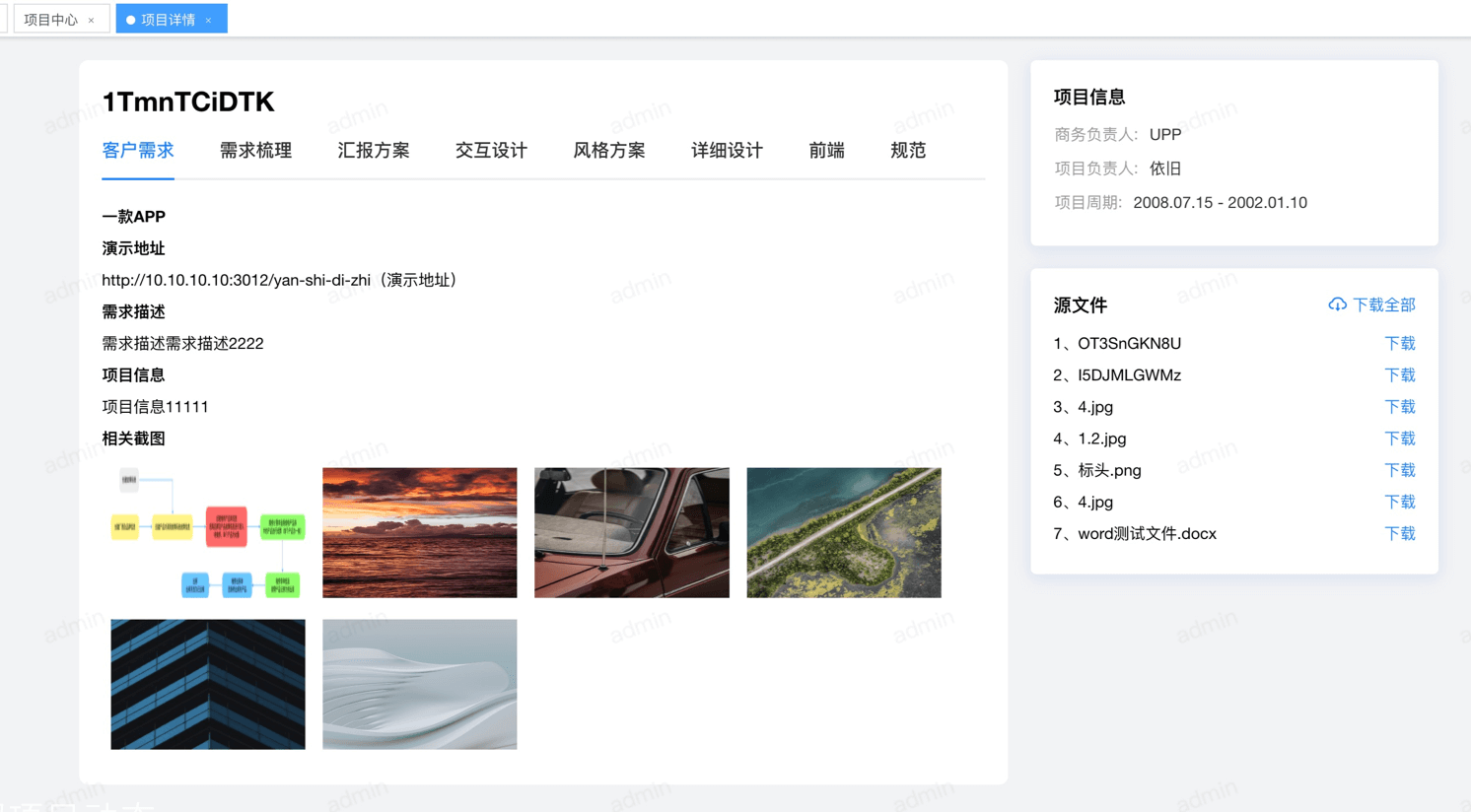Switch to the 项目中心 page tab
The height and width of the screenshot is (812, 1471).
[61, 19]
